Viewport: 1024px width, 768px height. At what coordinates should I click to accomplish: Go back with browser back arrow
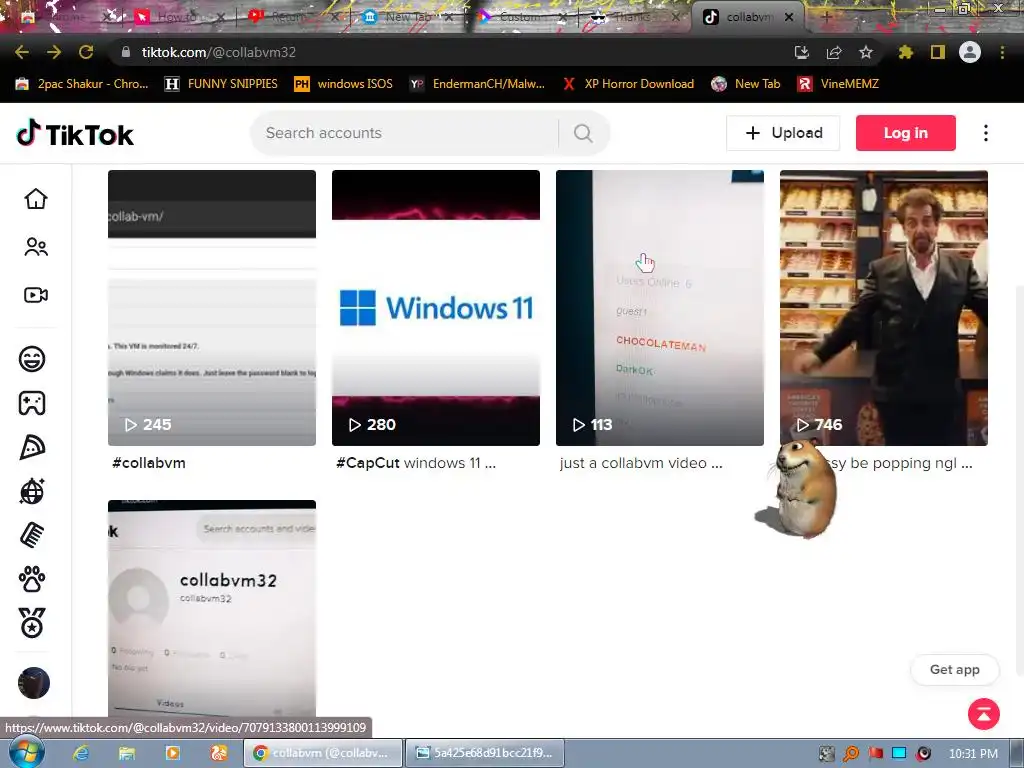22,52
